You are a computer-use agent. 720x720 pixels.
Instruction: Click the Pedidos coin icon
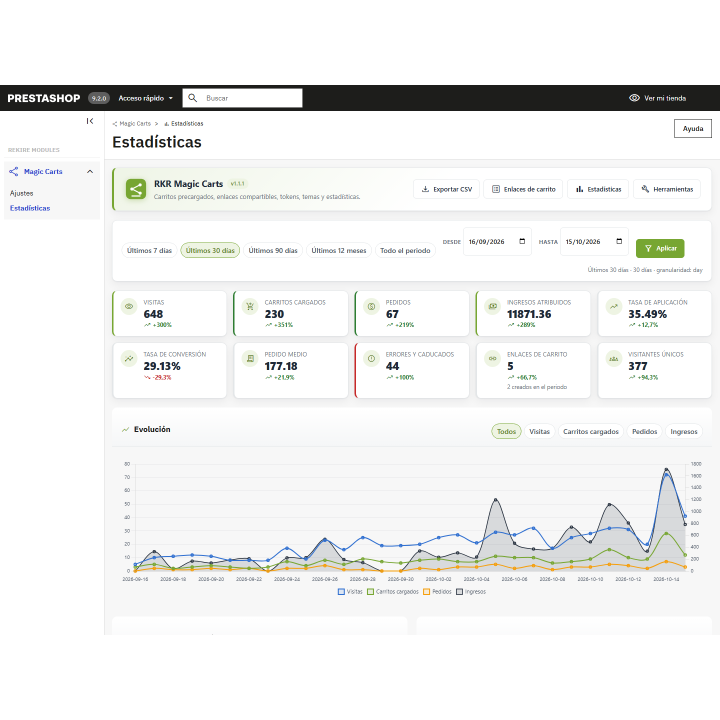click(x=371, y=306)
